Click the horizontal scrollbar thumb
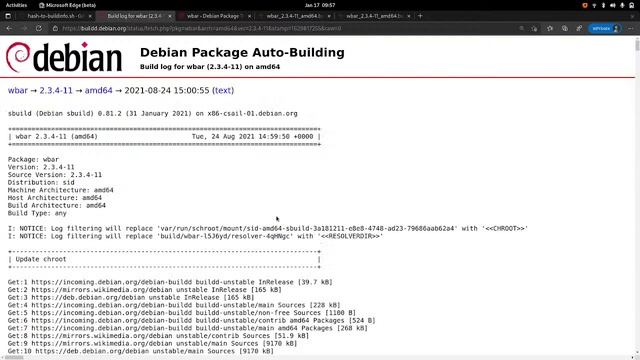 pos(13,358)
